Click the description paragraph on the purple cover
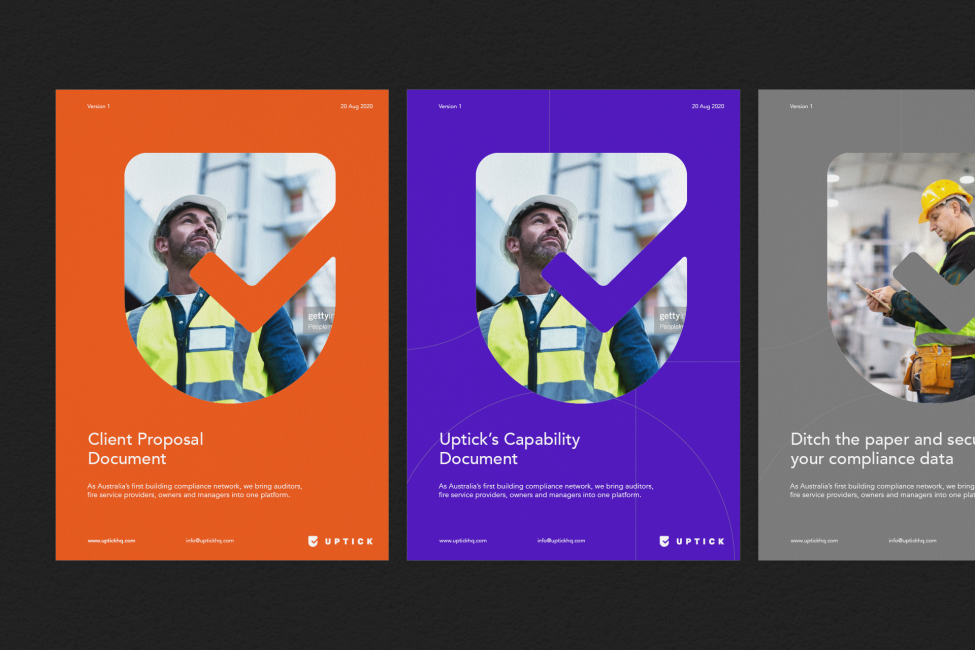 coord(546,490)
